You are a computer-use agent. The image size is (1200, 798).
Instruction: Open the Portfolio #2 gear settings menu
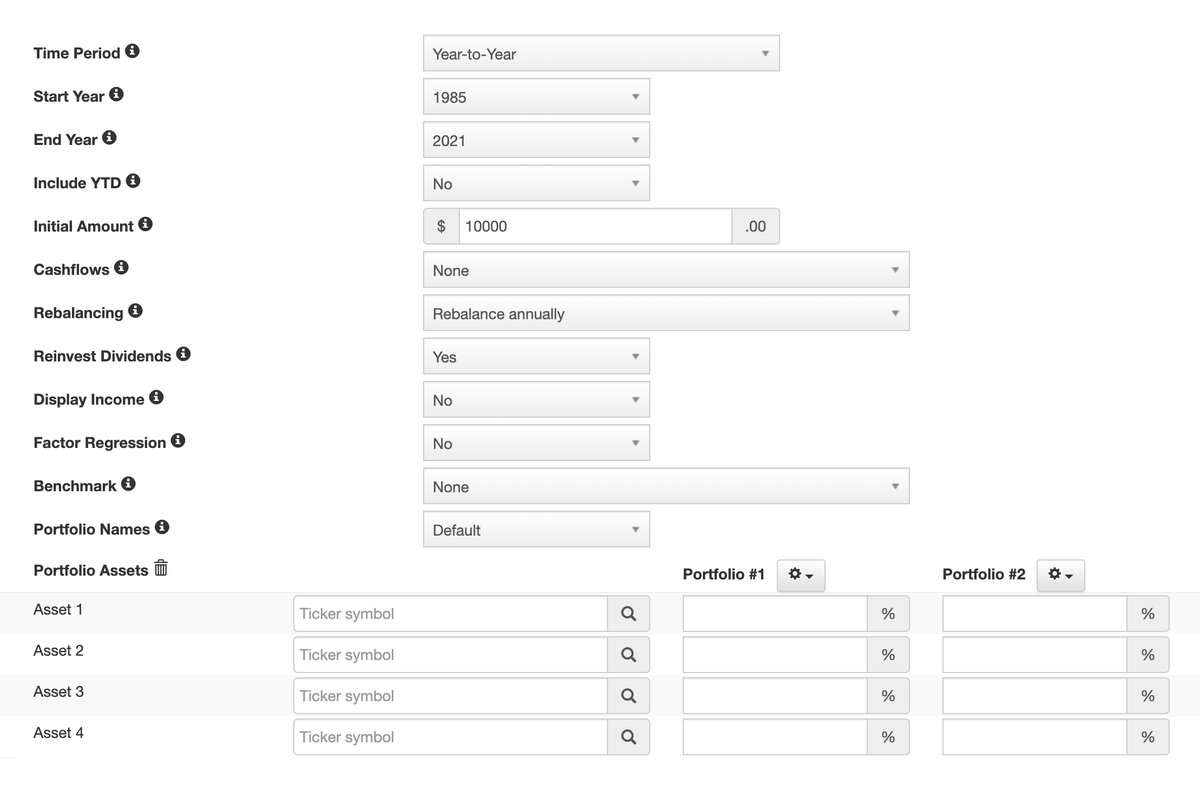tap(1060, 575)
